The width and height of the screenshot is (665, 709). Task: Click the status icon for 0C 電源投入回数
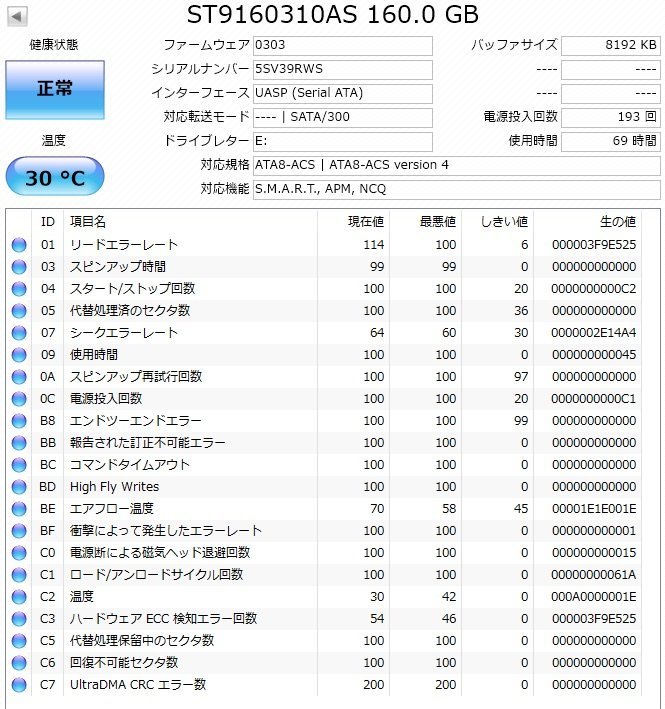[x=19, y=399]
